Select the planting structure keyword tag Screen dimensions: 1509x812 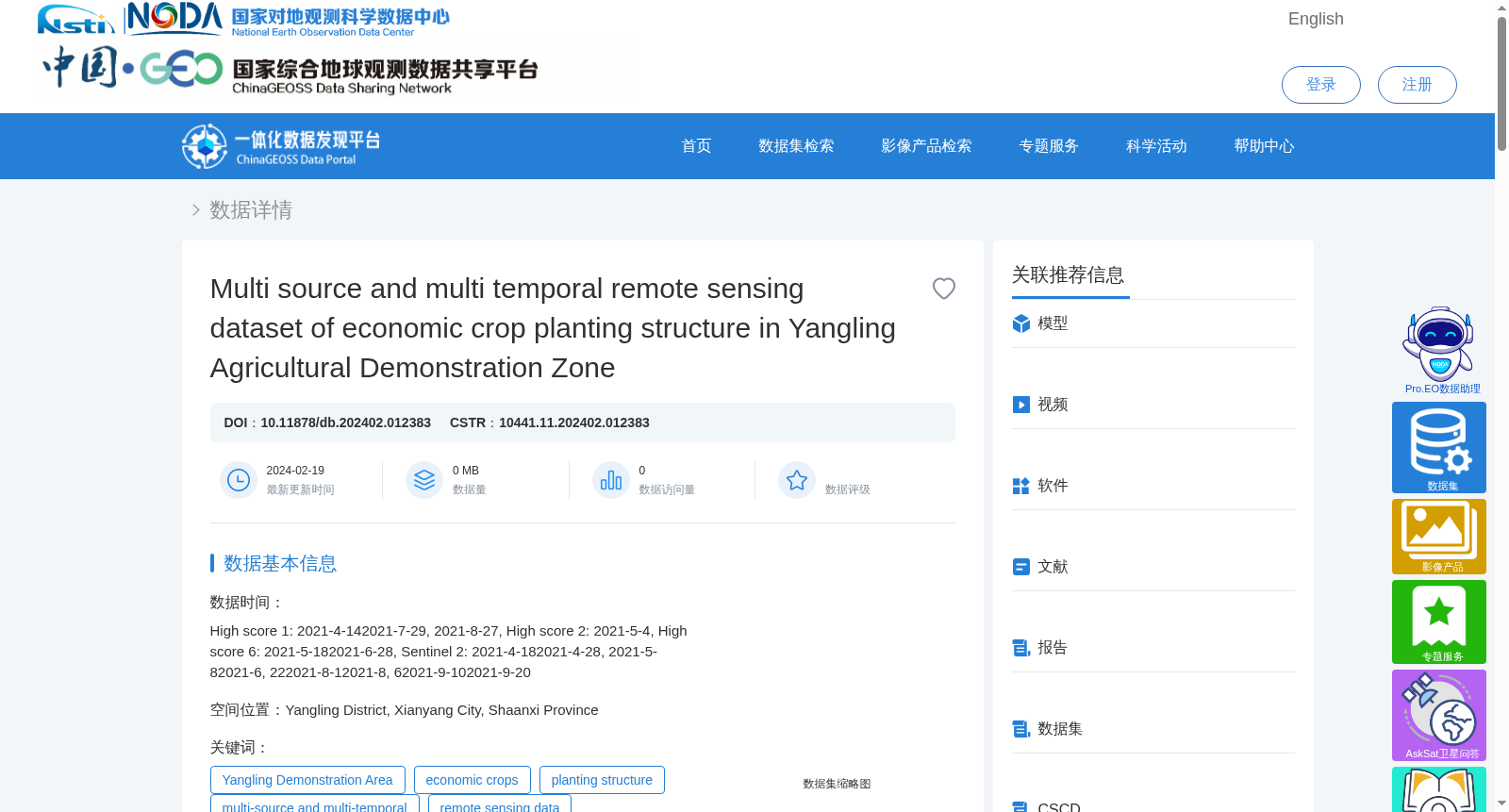point(602,780)
